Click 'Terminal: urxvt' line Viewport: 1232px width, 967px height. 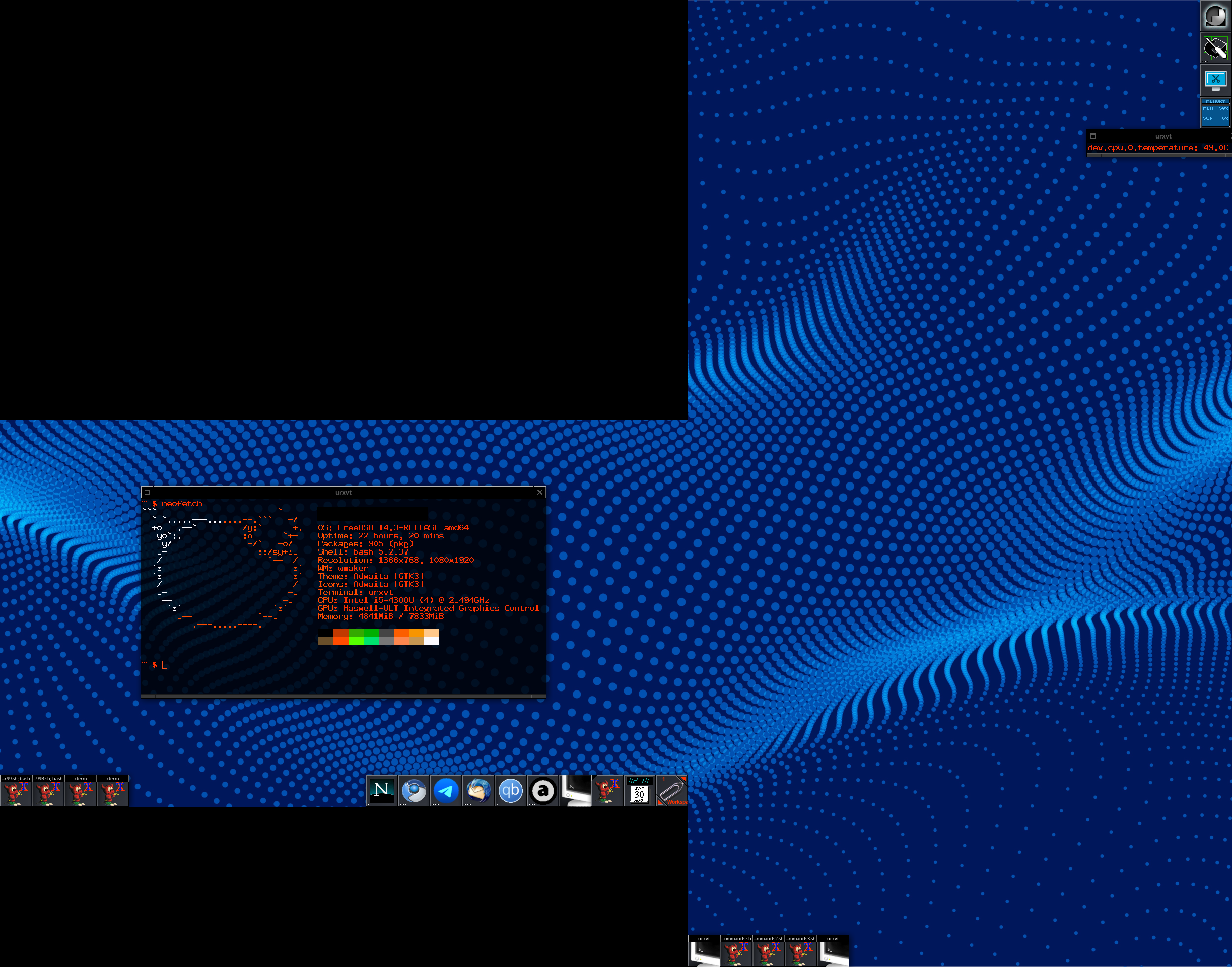(x=356, y=592)
